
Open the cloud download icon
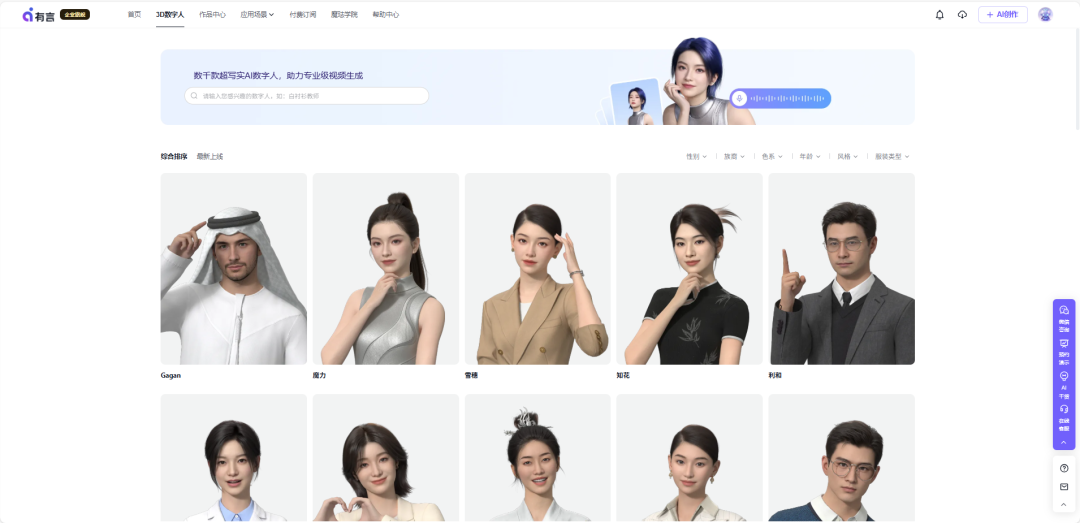(962, 14)
